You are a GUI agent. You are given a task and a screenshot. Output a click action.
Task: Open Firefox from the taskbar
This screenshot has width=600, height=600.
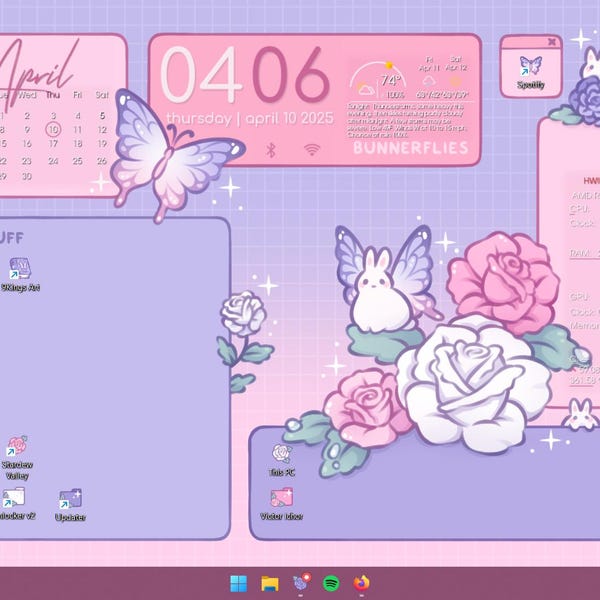(x=362, y=584)
